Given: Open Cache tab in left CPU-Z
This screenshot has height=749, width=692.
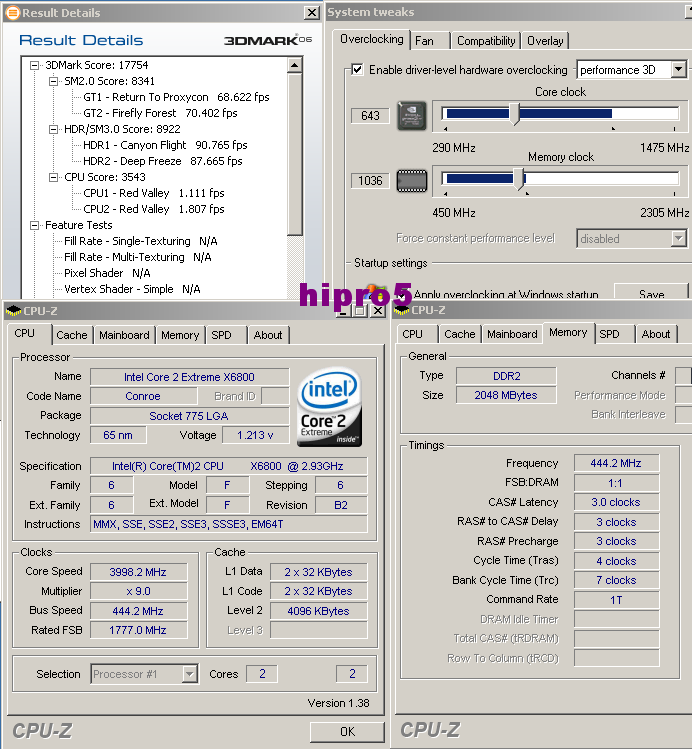Looking at the screenshot, I should (x=72, y=335).
